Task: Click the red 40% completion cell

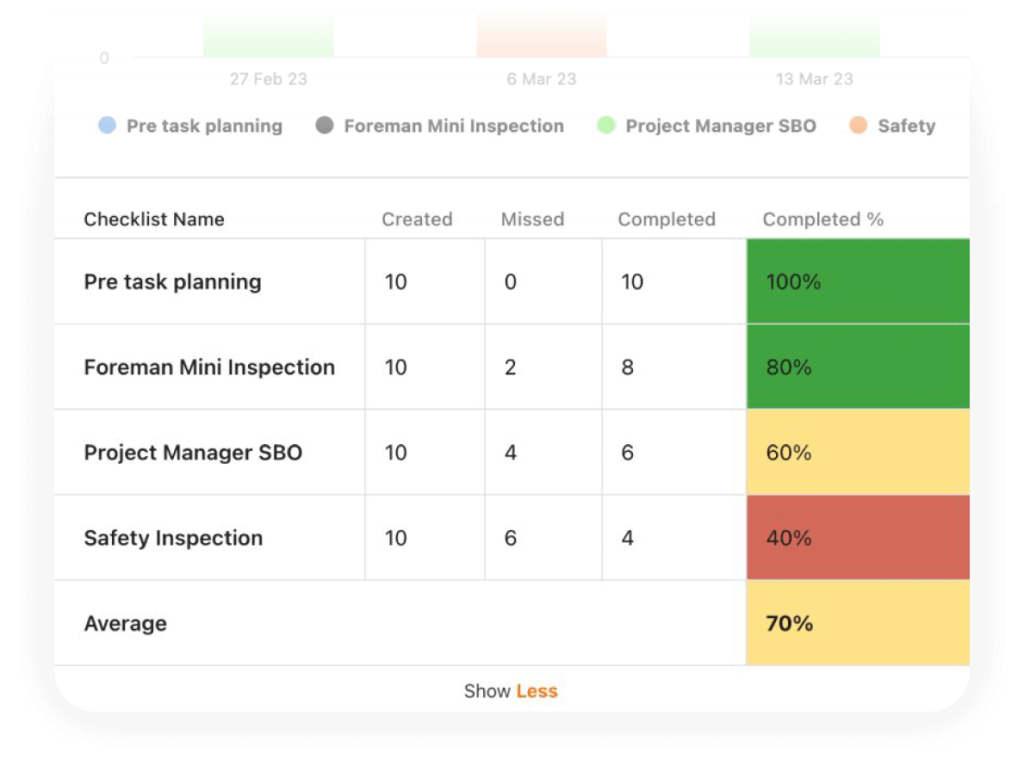Action: click(858, 538)
